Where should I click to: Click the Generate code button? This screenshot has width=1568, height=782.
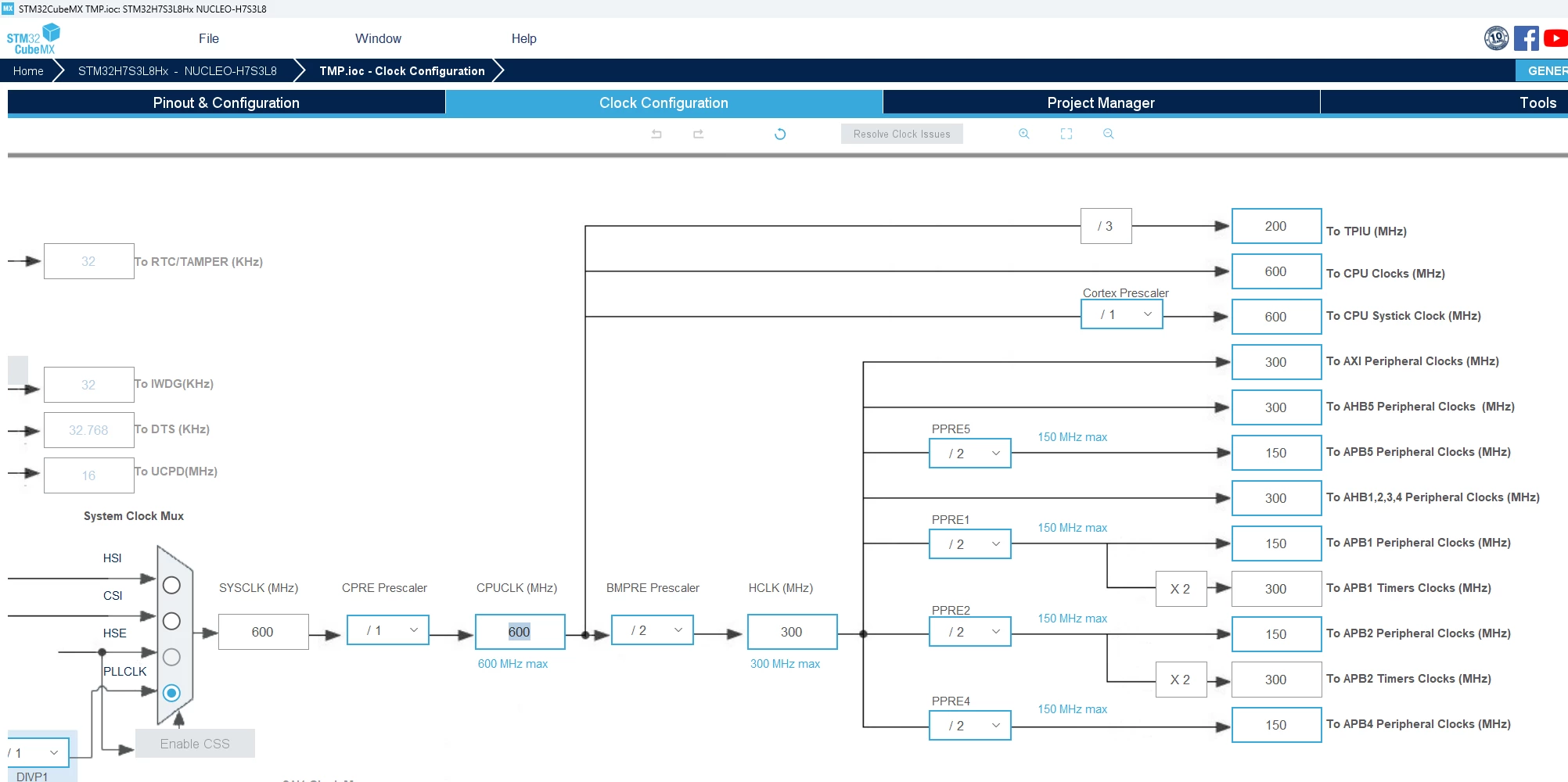(x=1541, y=70)
